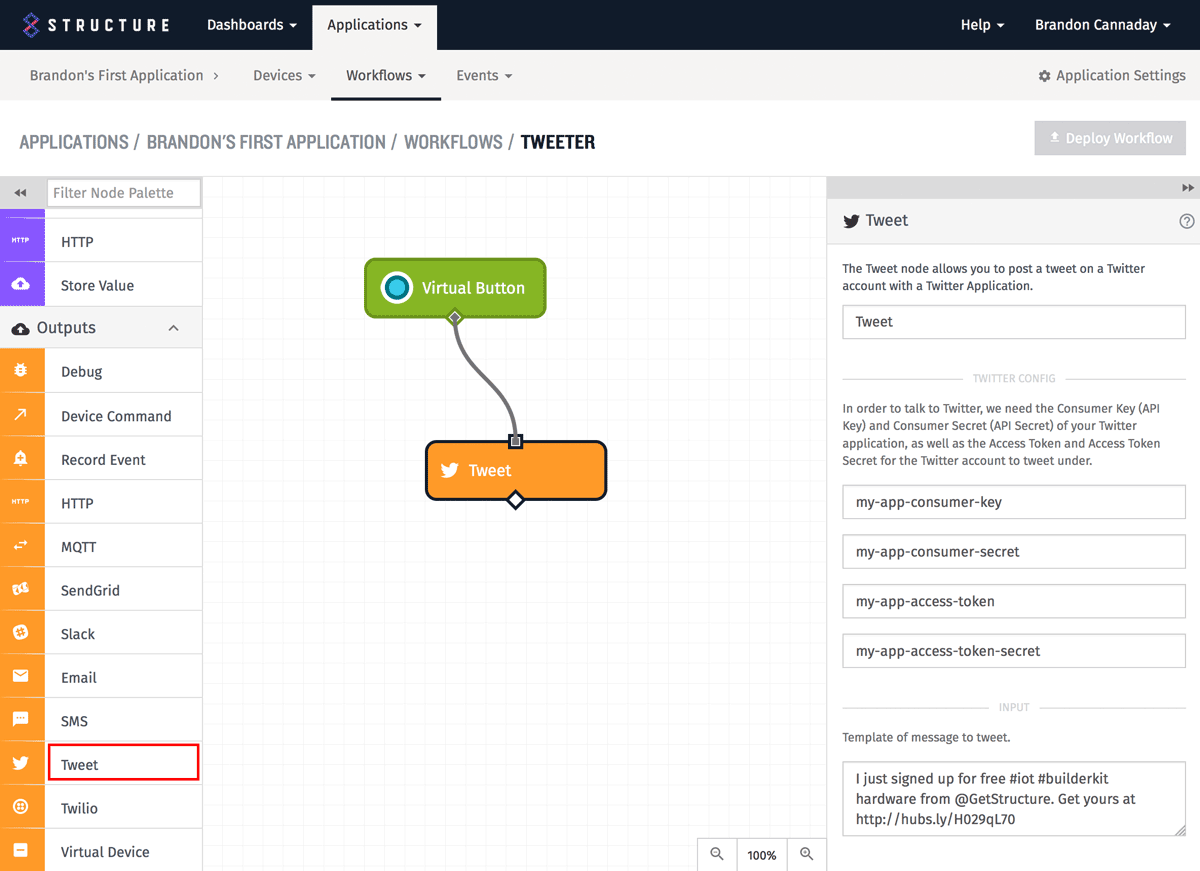The width and height of the screenshot is (1200, 871).
Task: Collapse the Outputs palette section
Action: 173,328
